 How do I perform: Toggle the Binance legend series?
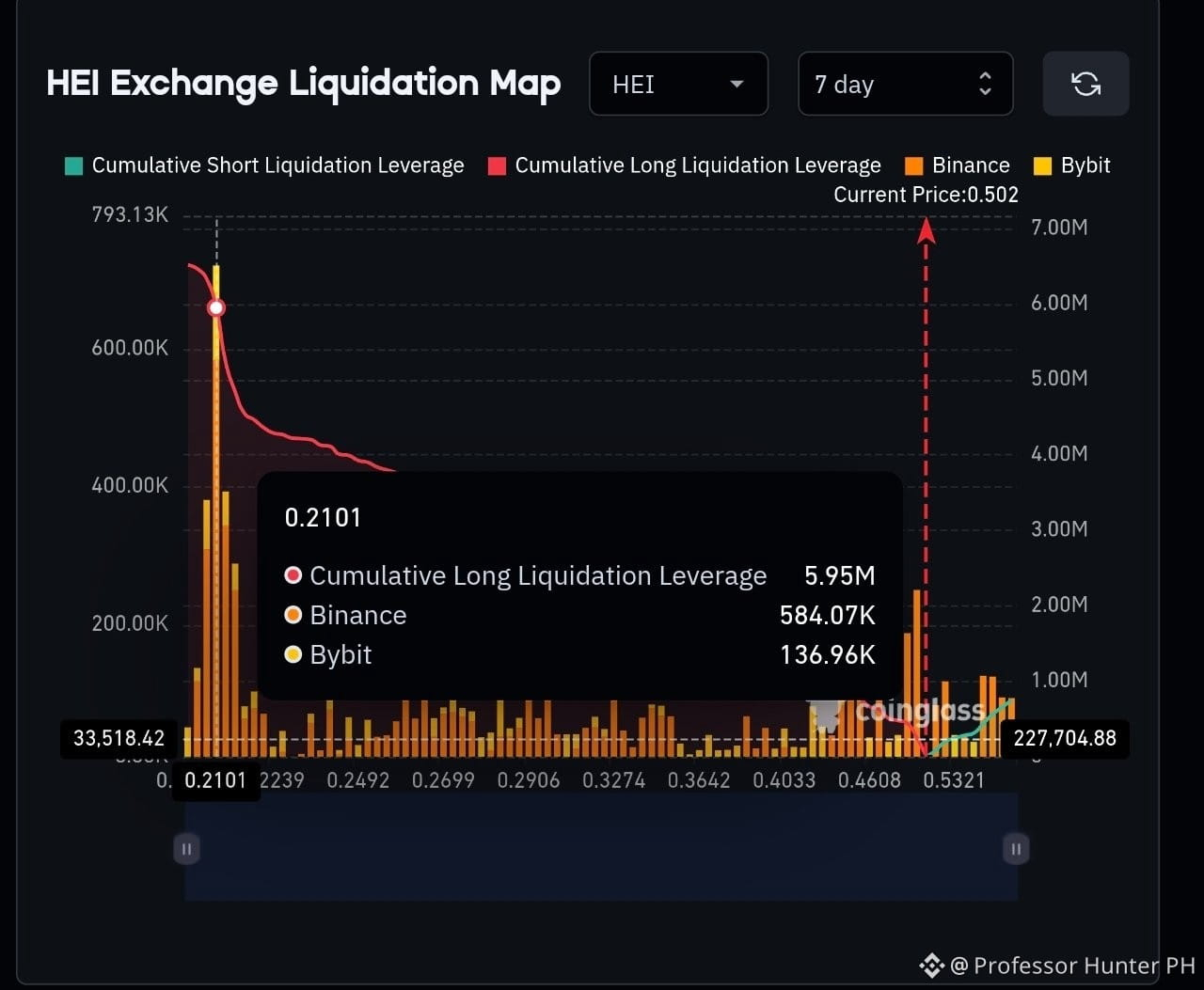(x=957, y=165)
